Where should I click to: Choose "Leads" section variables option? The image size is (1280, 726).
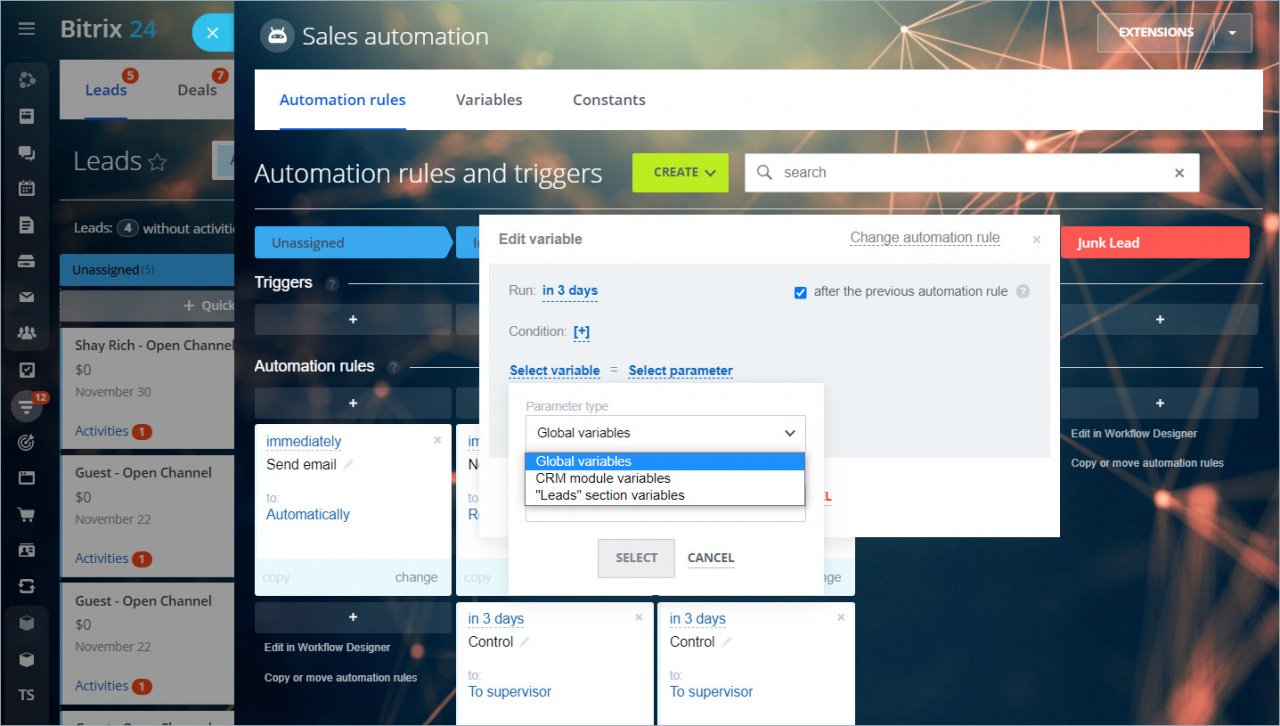tap(665, 495)
